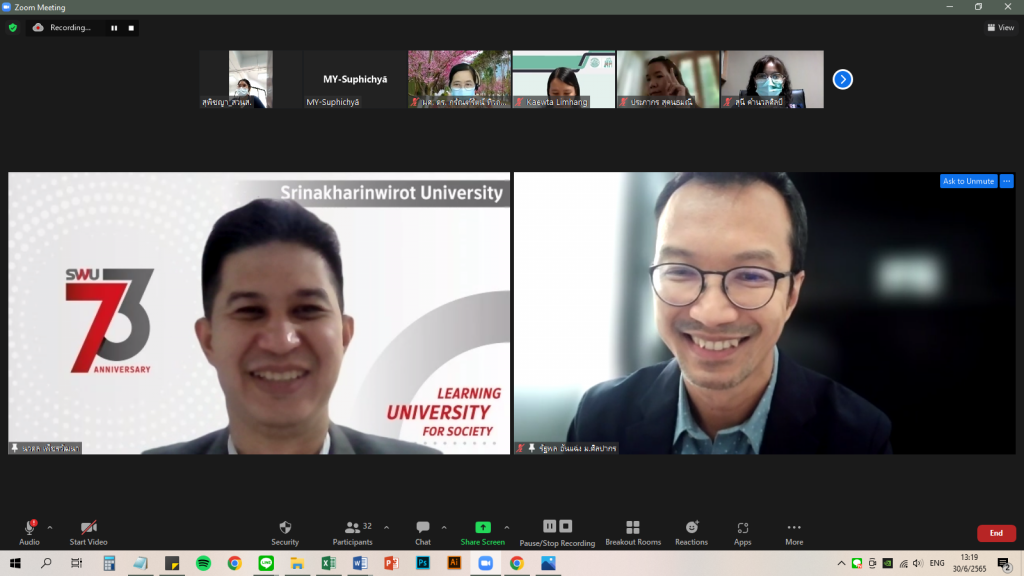Open the three-dots menu beside Ask to Unmute

click(1006, 181)
